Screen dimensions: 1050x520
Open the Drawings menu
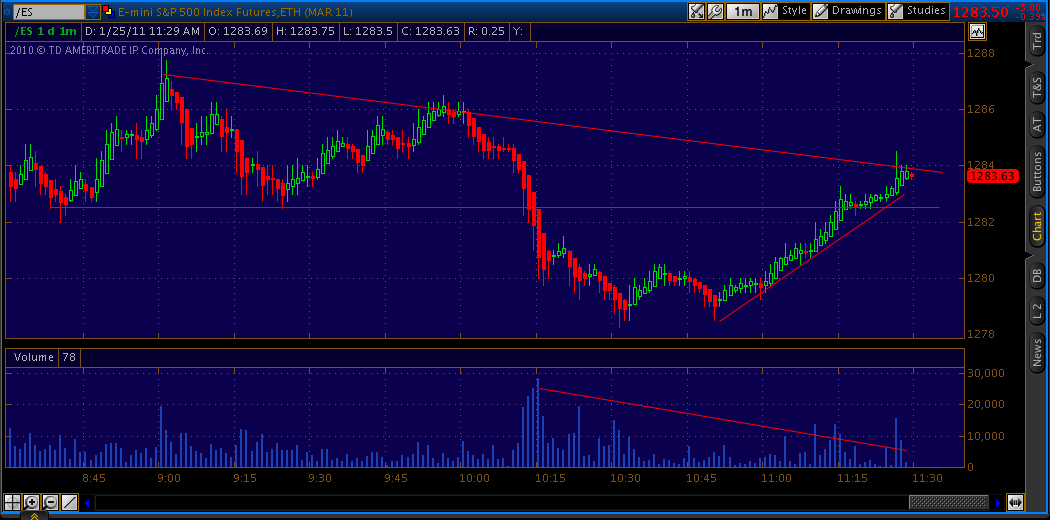(848, 11)
